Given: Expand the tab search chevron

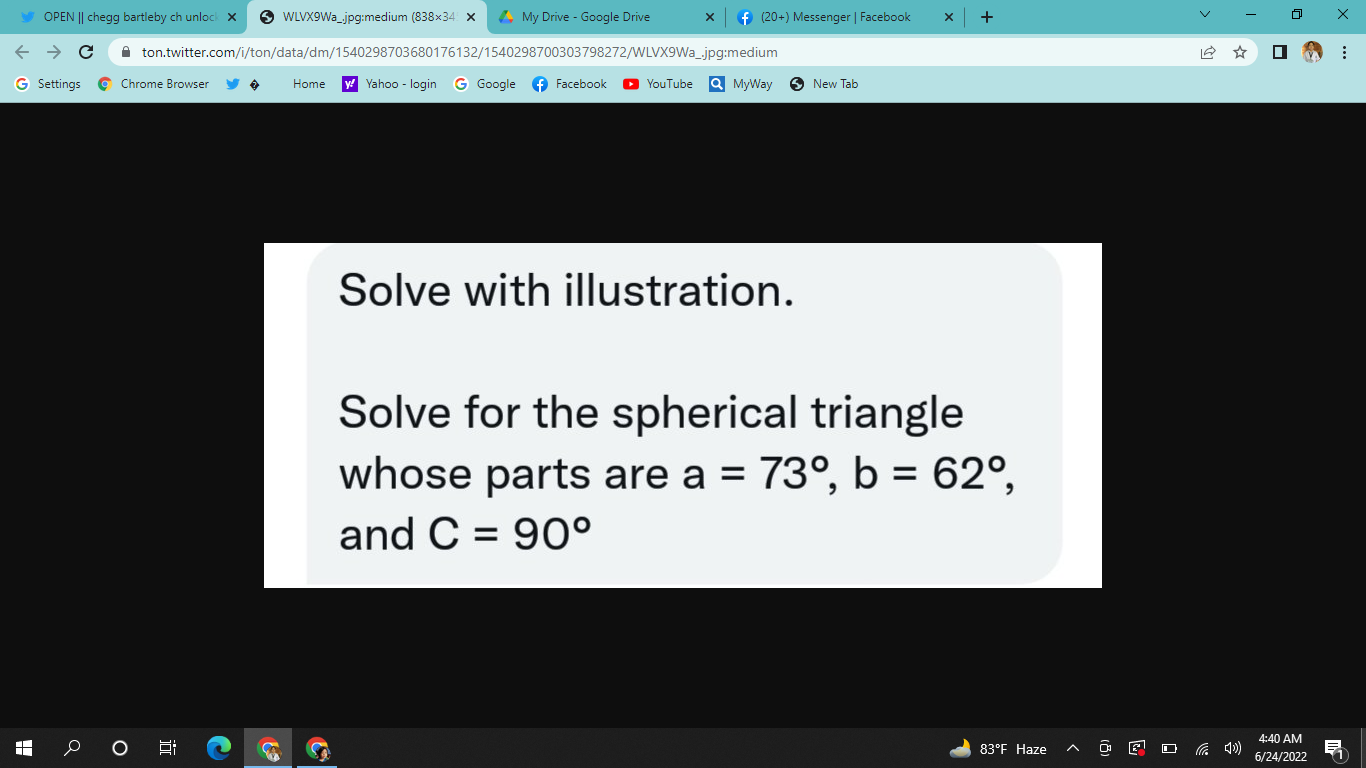Looking at the screenshot, I should point(1205,16).
